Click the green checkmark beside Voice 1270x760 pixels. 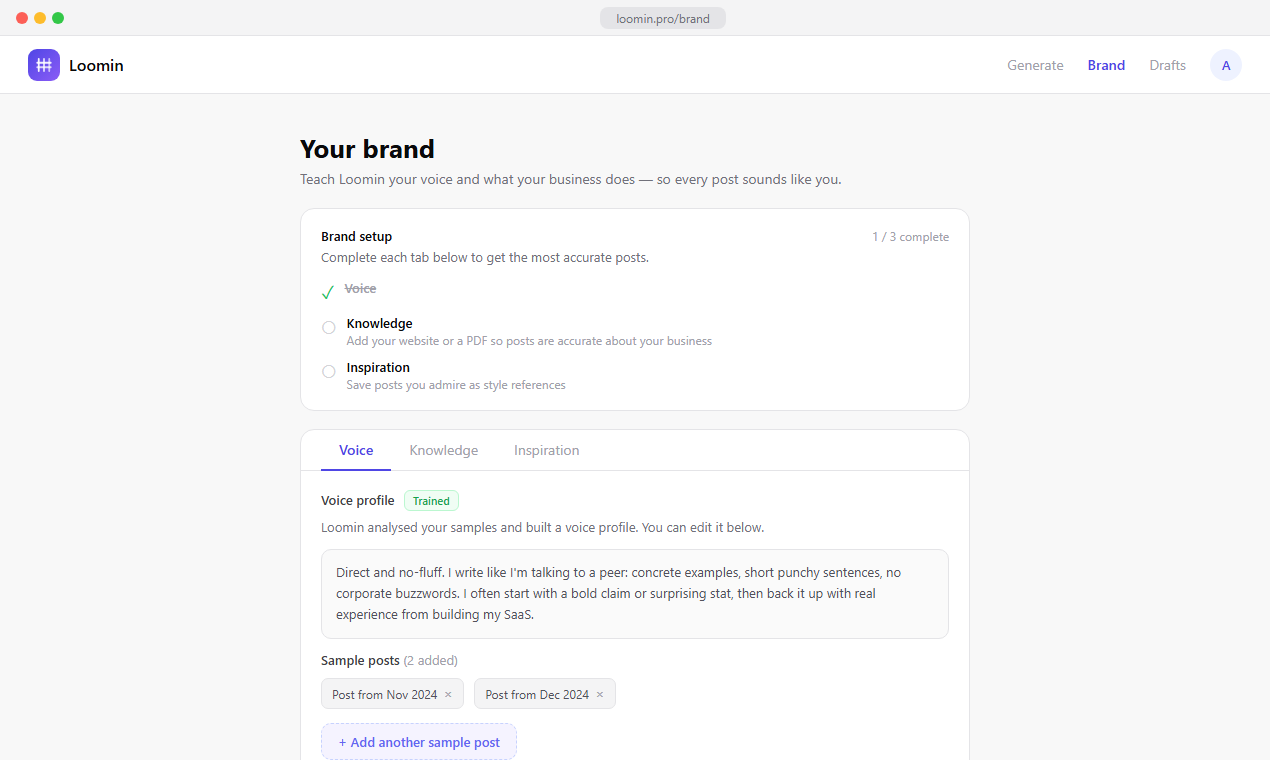tap(328, 292)
